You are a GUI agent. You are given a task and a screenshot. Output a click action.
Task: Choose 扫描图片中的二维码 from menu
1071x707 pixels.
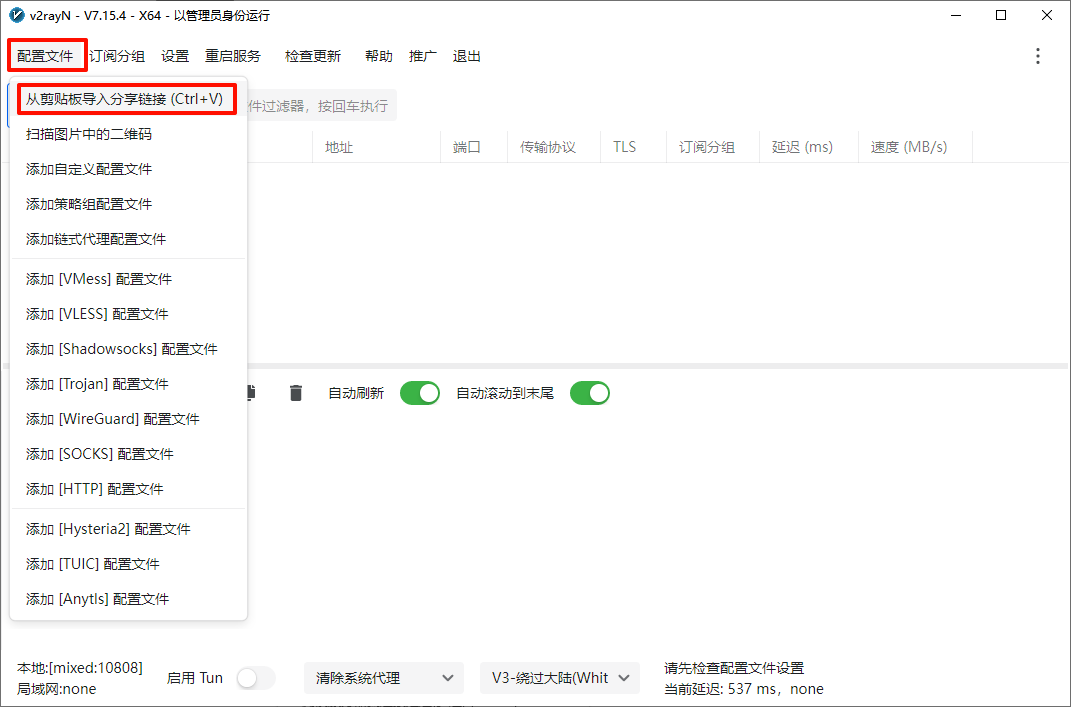[x=89, y=134]
